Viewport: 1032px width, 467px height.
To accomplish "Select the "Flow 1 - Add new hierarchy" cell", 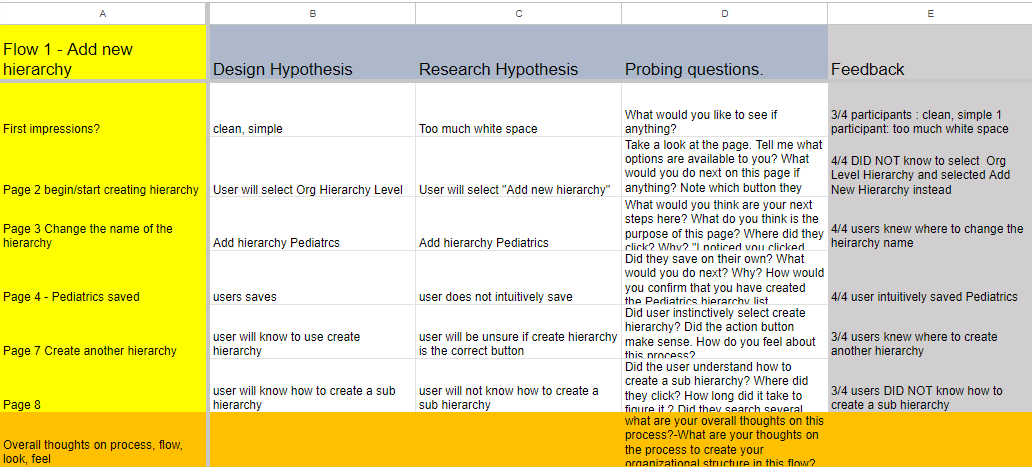I will pyautogui.click(x=103, y=58).
